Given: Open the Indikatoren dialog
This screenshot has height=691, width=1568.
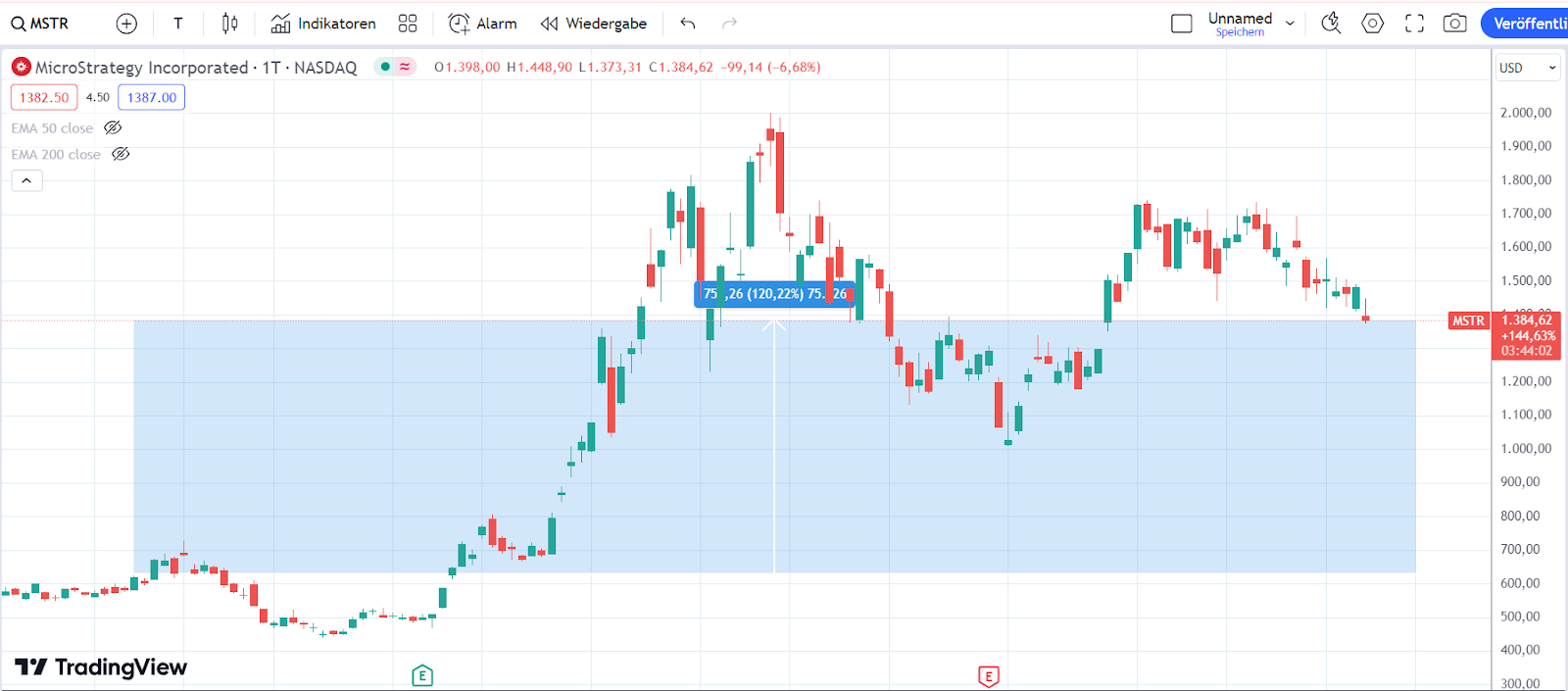Looking at the screenshot, I should (323, 24).
